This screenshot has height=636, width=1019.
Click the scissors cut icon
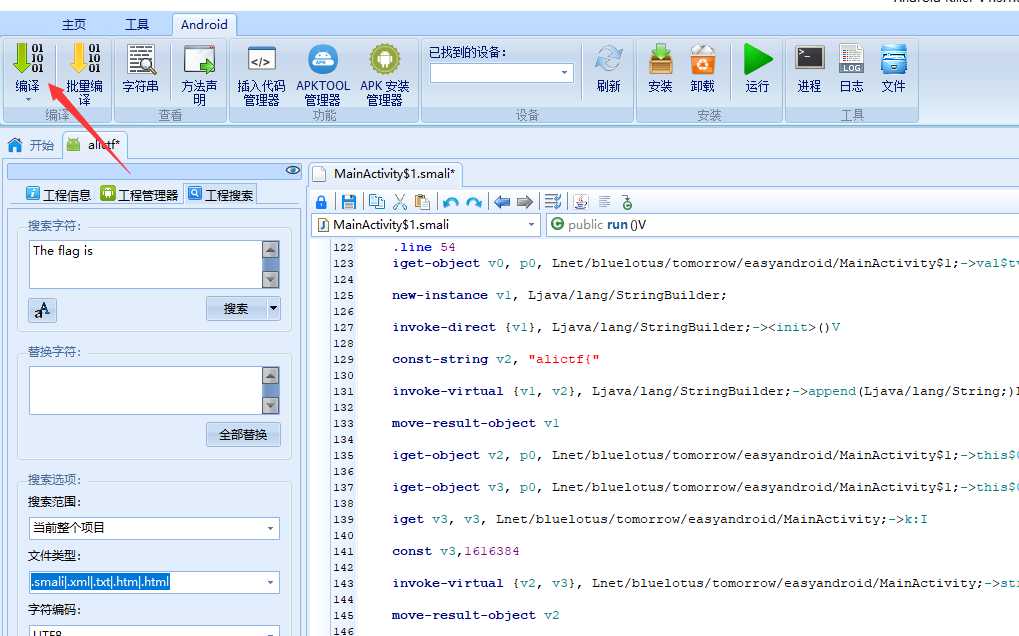[x=400, y=202]
